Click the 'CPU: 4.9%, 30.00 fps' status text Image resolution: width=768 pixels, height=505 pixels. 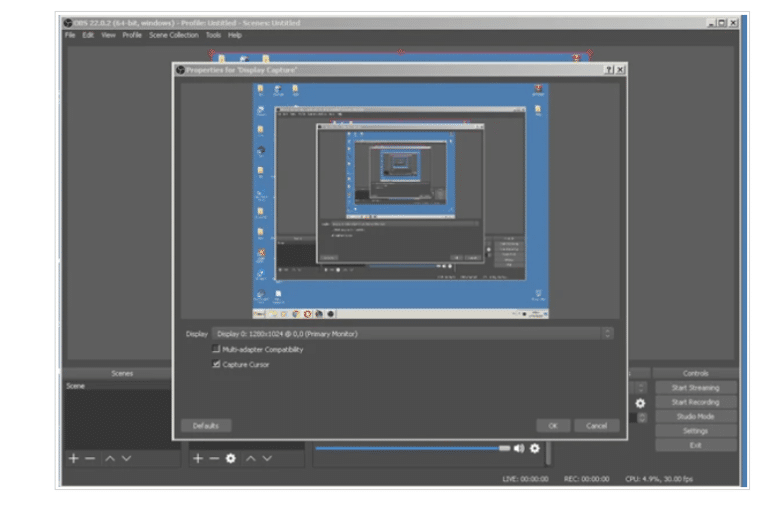click(659, 479)
